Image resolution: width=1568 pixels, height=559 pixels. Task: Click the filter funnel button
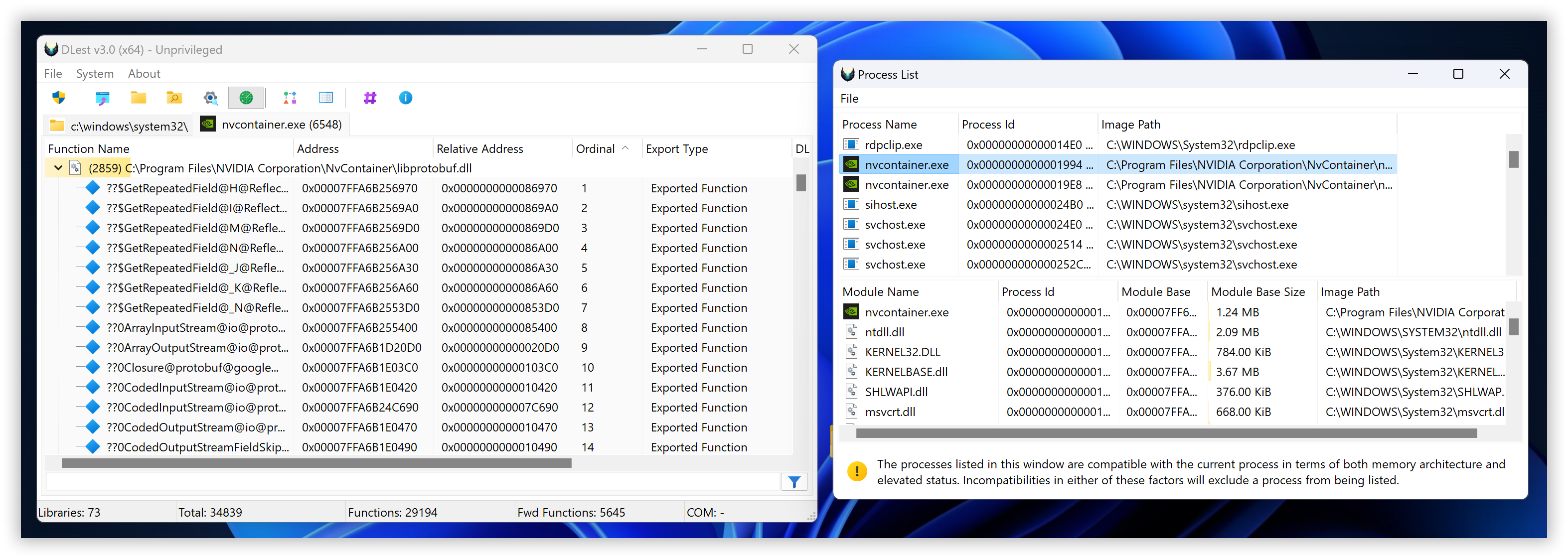pyautogui.click(x=794, y=482)
